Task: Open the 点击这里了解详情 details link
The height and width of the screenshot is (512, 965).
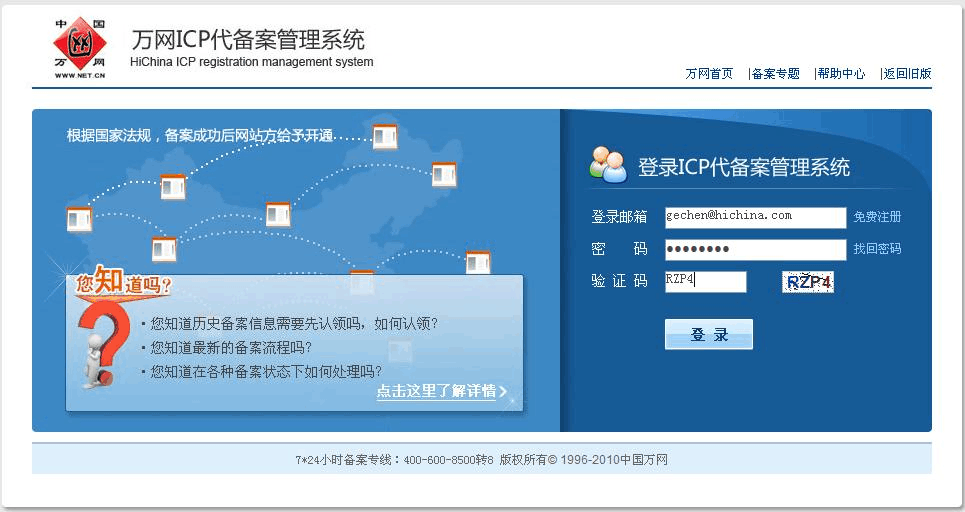Action: click(436, 392)
